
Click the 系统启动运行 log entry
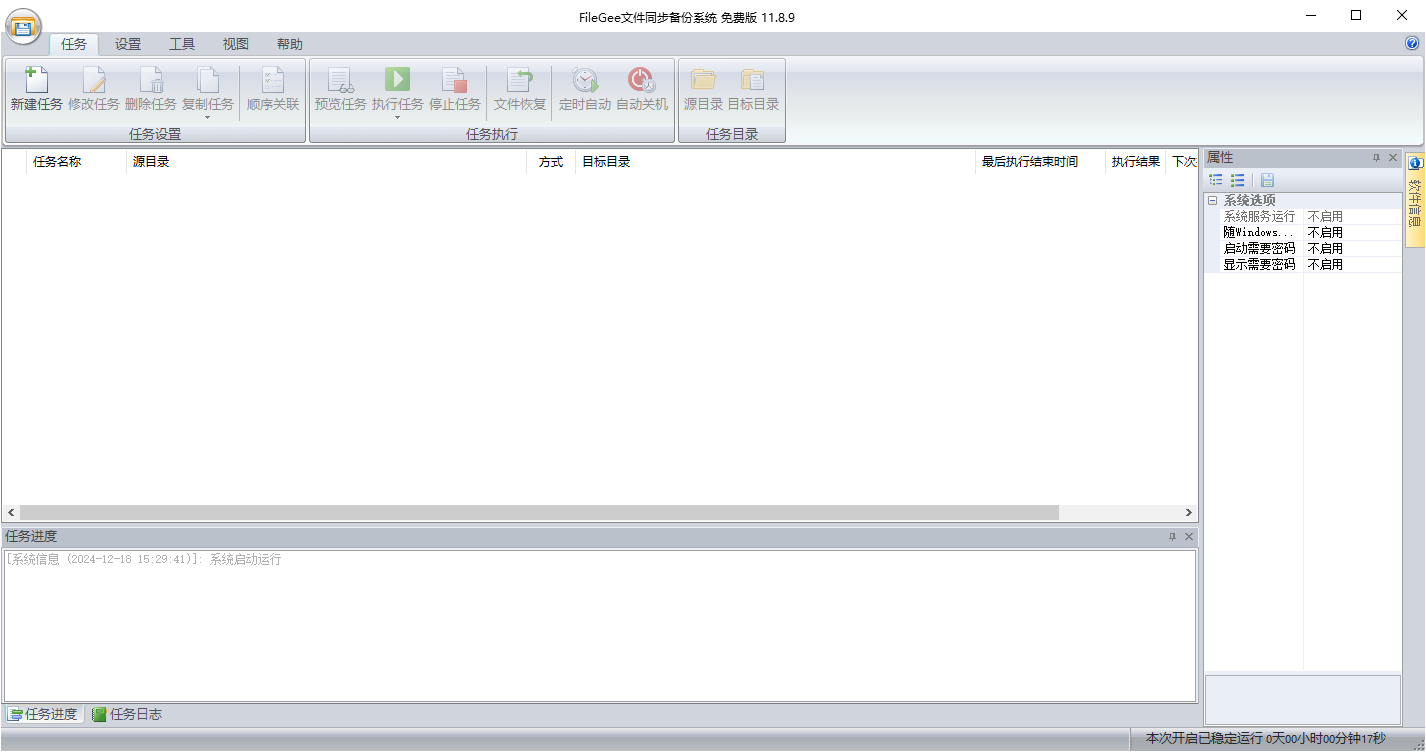(x=144, y=559)
